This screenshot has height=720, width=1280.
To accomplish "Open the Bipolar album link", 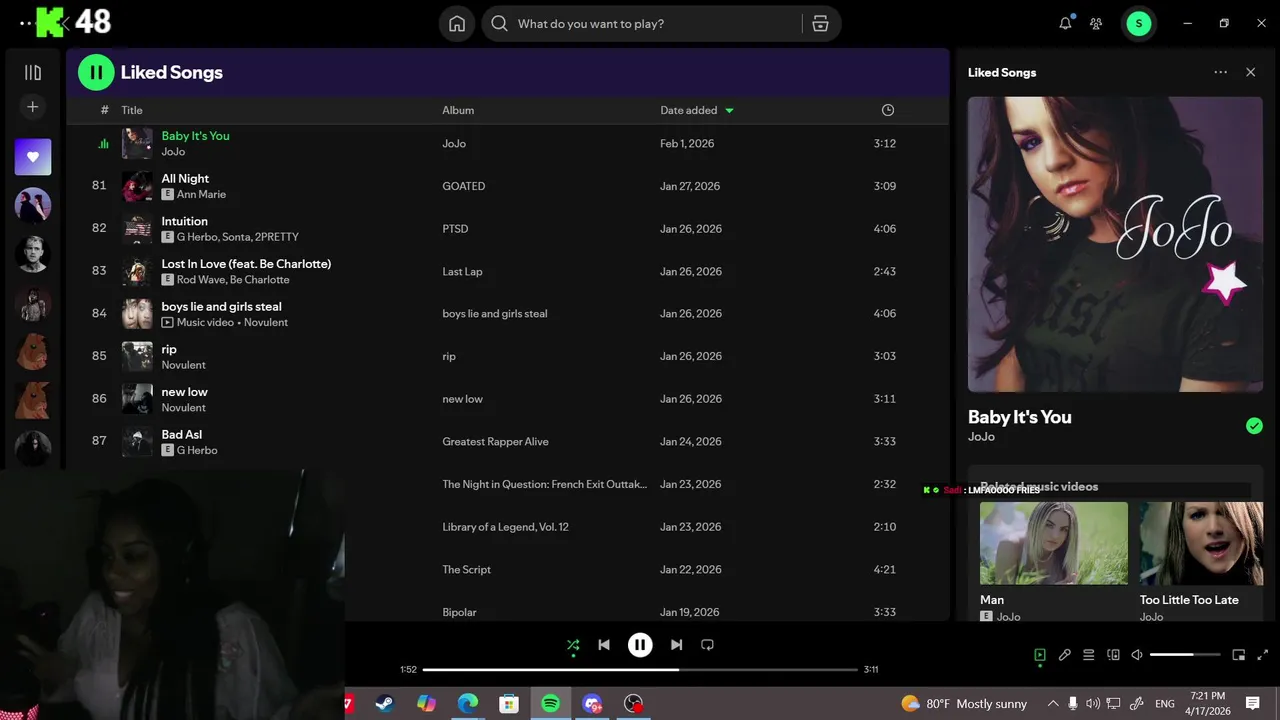I will (459, 612).
